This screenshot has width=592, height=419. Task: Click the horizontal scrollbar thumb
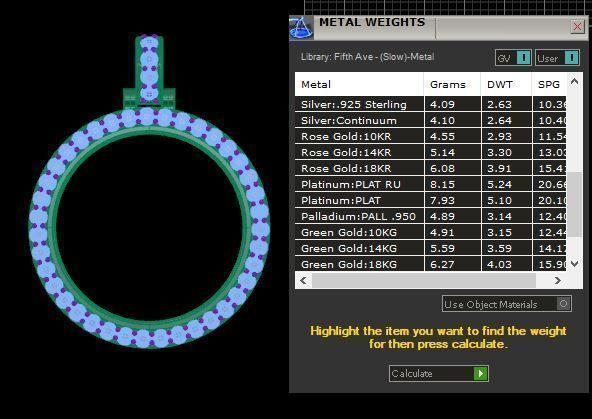click(x=424, y=280)
